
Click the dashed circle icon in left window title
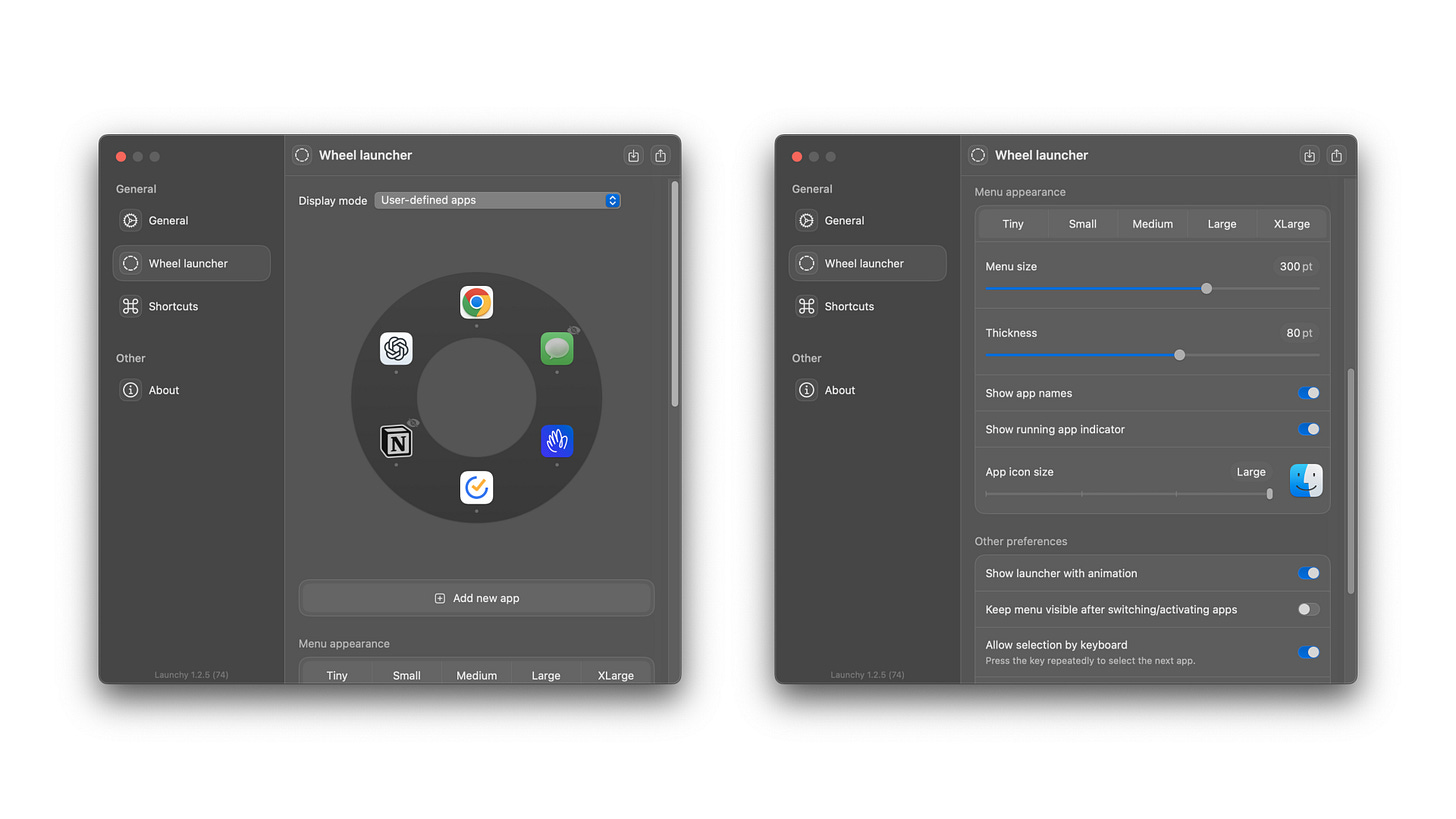point(302,155)
